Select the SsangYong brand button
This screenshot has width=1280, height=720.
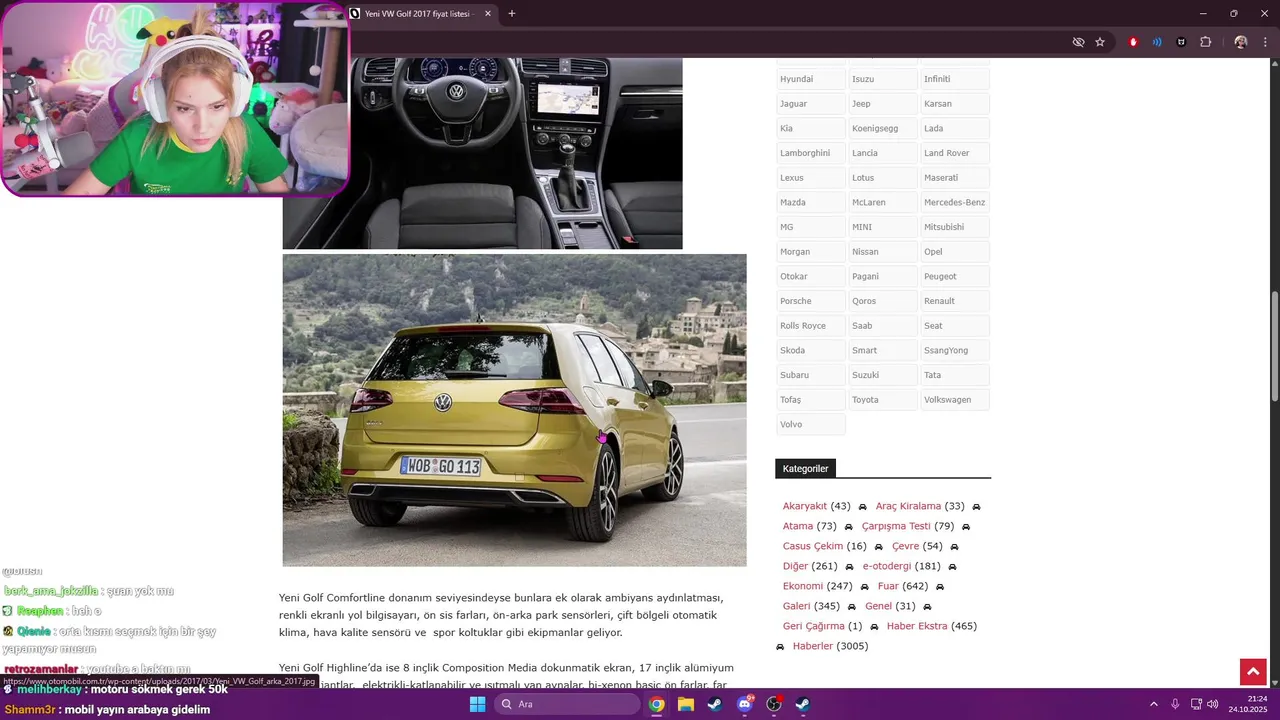(955, 350)
